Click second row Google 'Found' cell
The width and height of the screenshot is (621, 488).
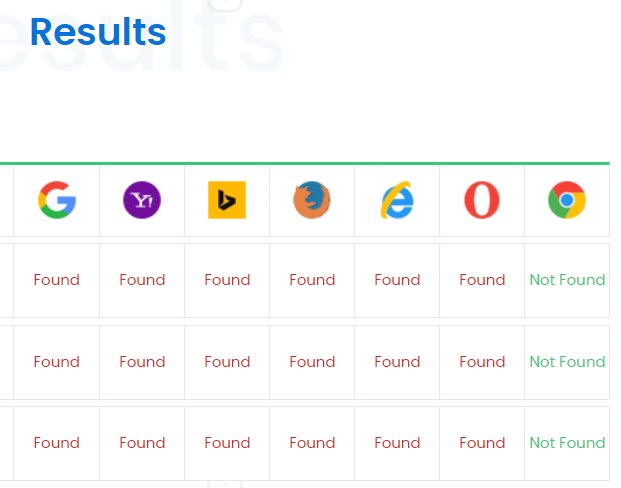57,362
